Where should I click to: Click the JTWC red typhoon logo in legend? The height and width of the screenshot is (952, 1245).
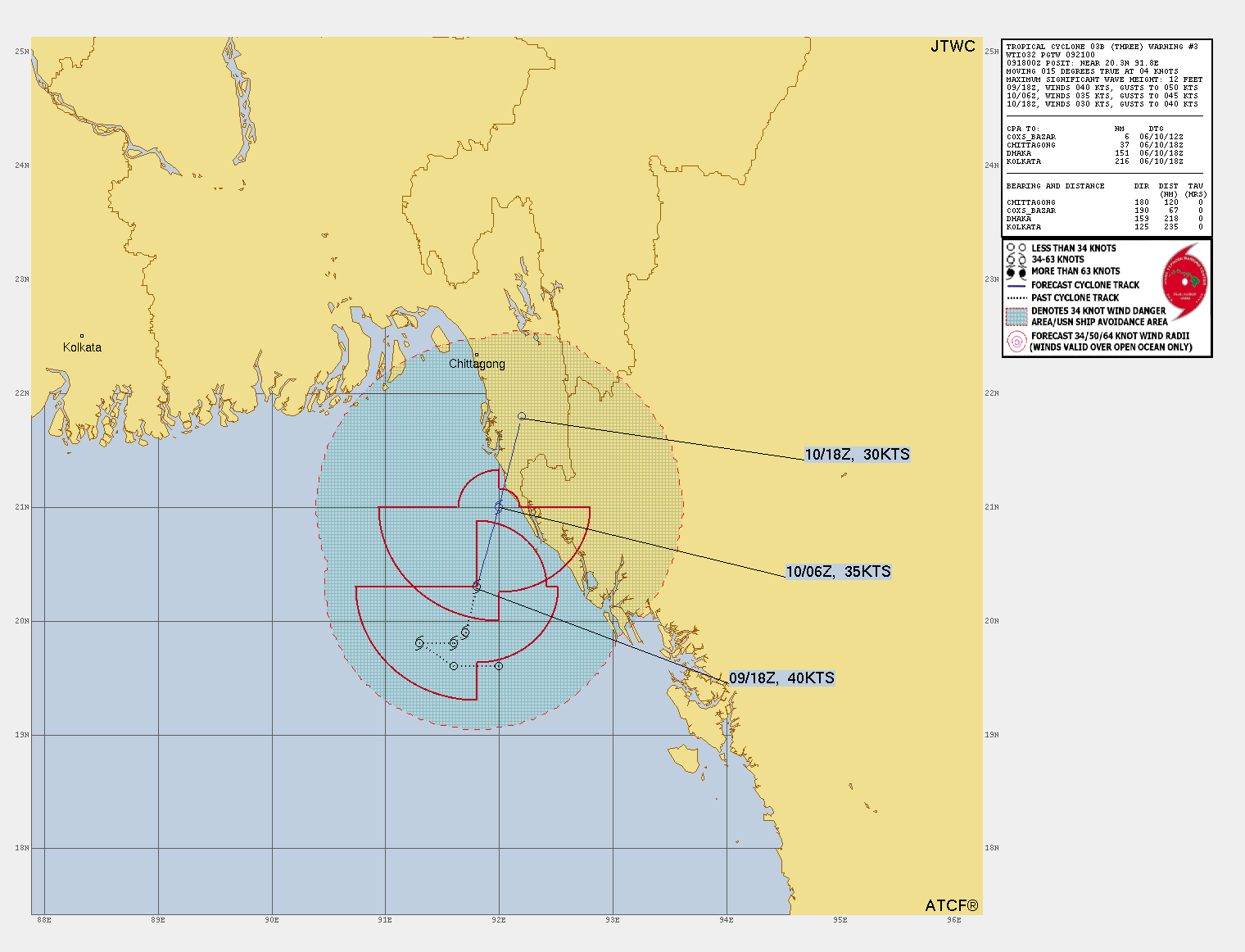coord(1184,282)
